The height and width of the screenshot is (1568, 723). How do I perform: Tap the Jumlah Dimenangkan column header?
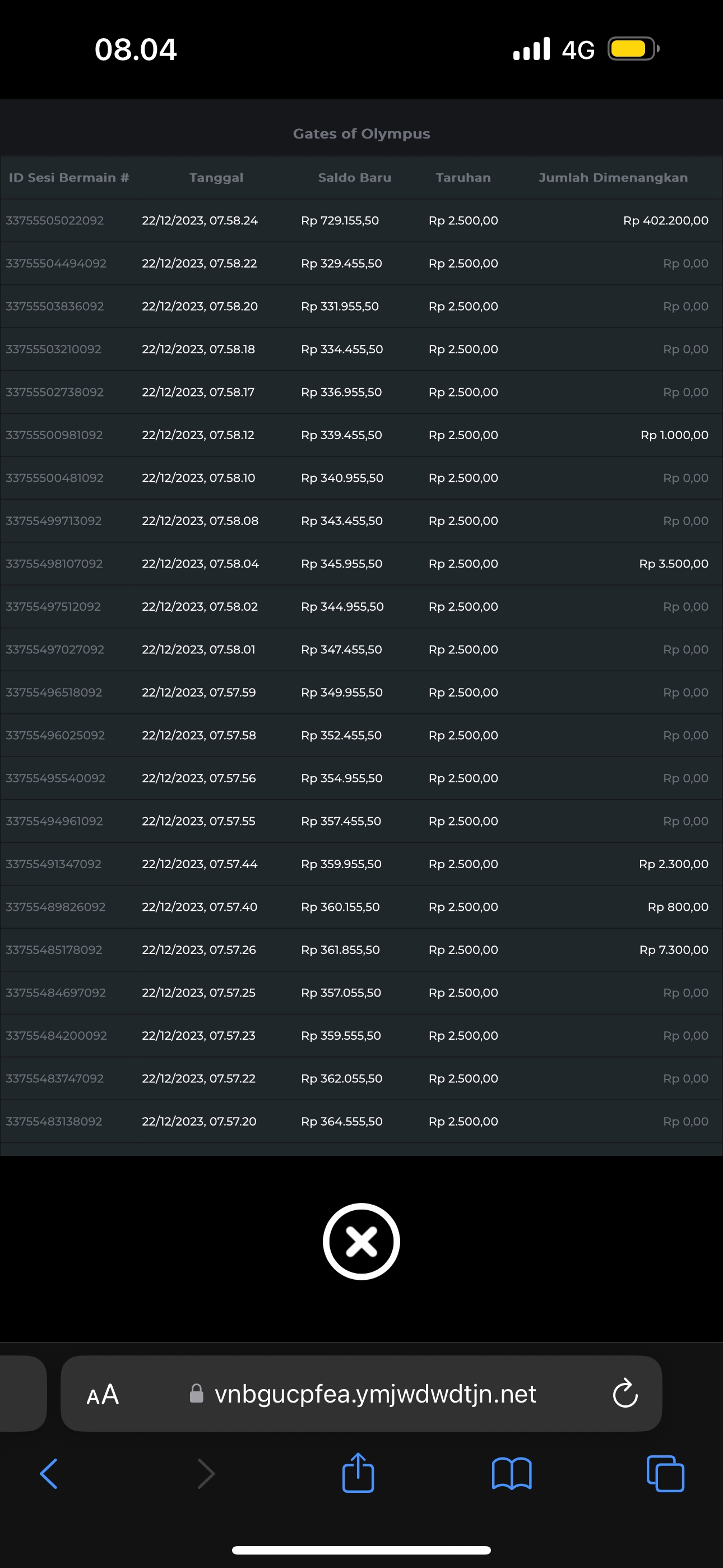(x=613, y=178)
